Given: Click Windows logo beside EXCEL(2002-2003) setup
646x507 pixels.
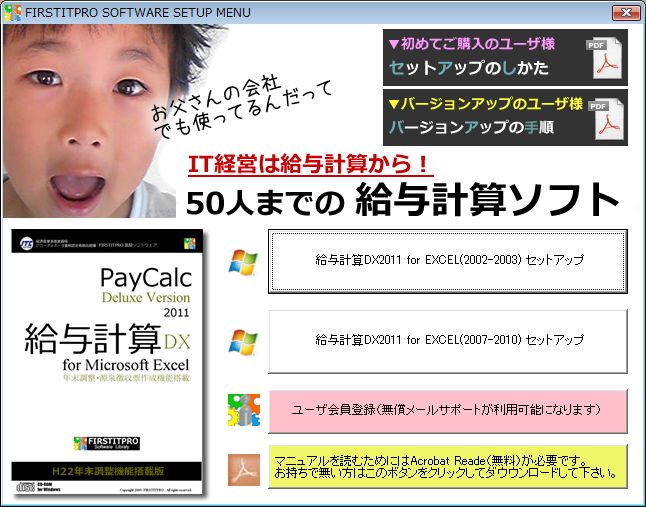Looking at the screenshot, I should 243,262.
